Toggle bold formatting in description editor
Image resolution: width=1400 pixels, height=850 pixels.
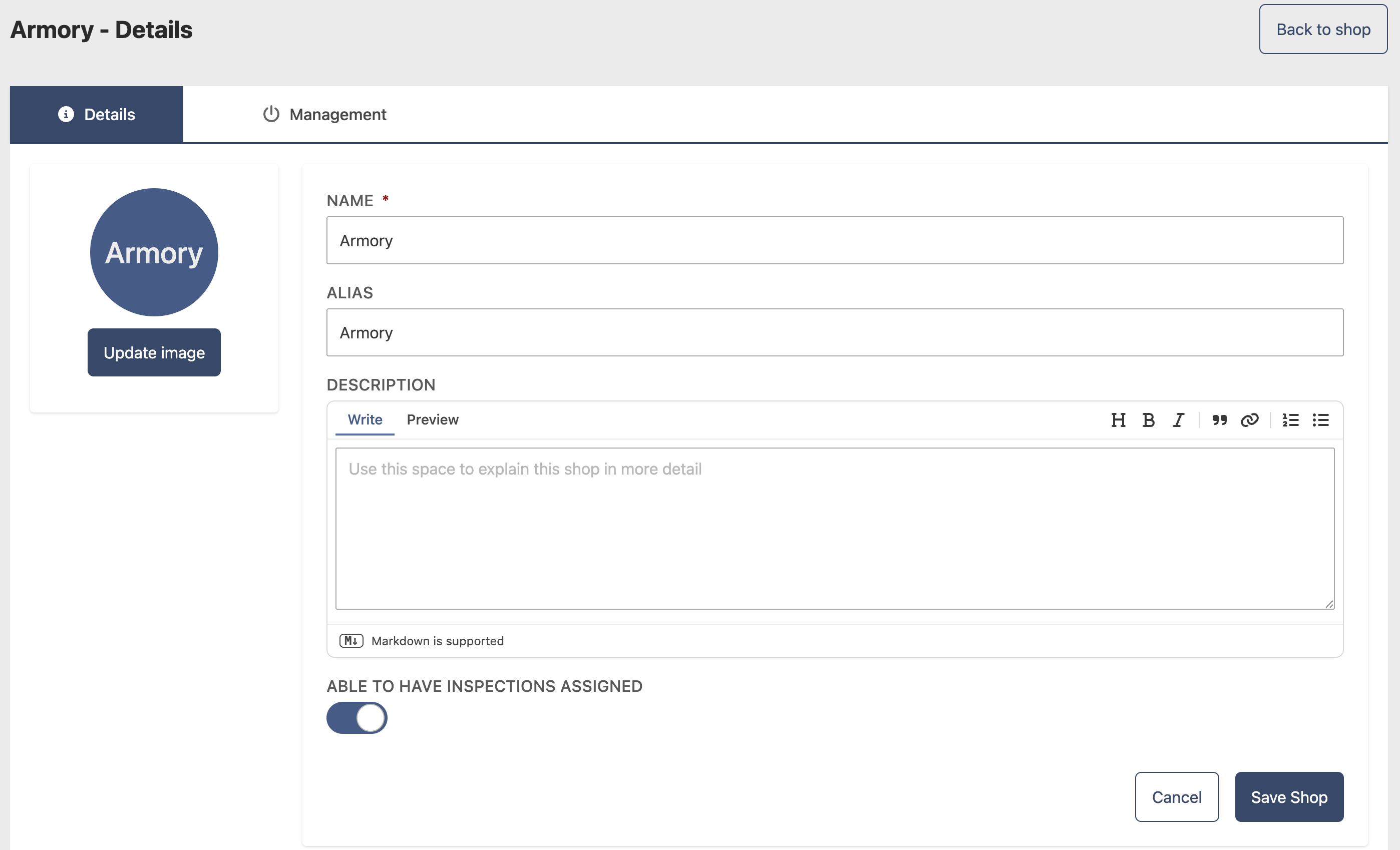click(x=1148, y=420)
